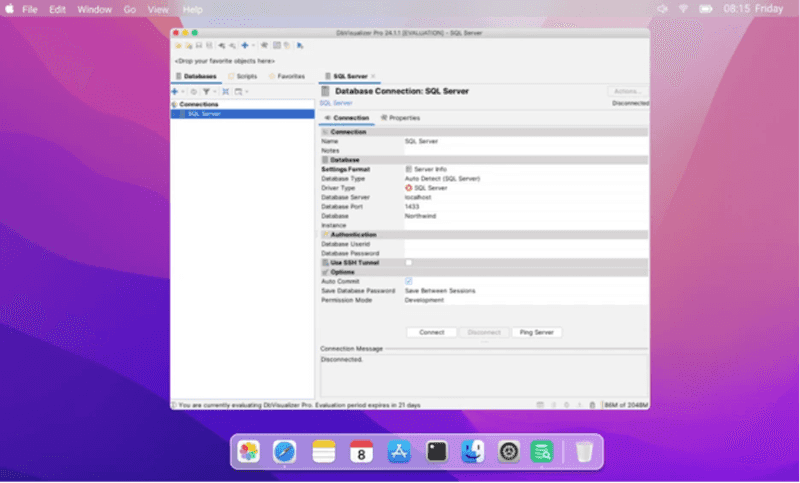Open dropdown arrow beside the find/view icon
The width and height of the screenshot is (800, 483).
(x=247, y=92)
